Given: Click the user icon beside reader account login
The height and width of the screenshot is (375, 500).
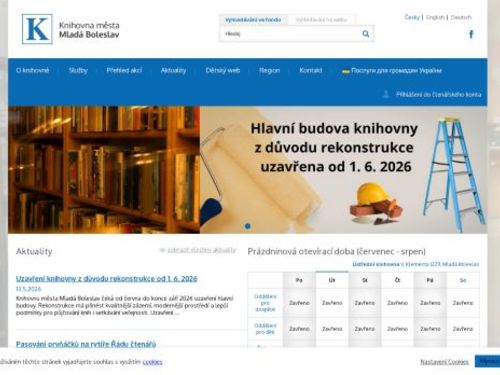Looking at the screenshot, I should point(386,94).
